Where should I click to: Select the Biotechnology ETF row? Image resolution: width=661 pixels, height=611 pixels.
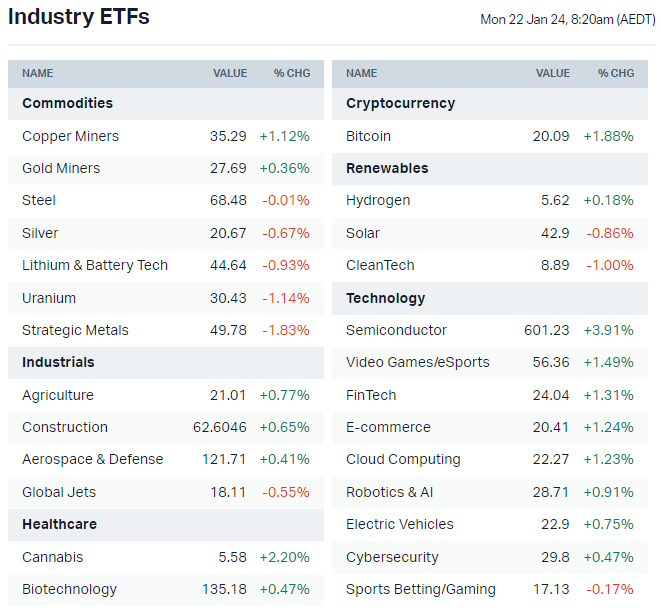tap(69, 589)
